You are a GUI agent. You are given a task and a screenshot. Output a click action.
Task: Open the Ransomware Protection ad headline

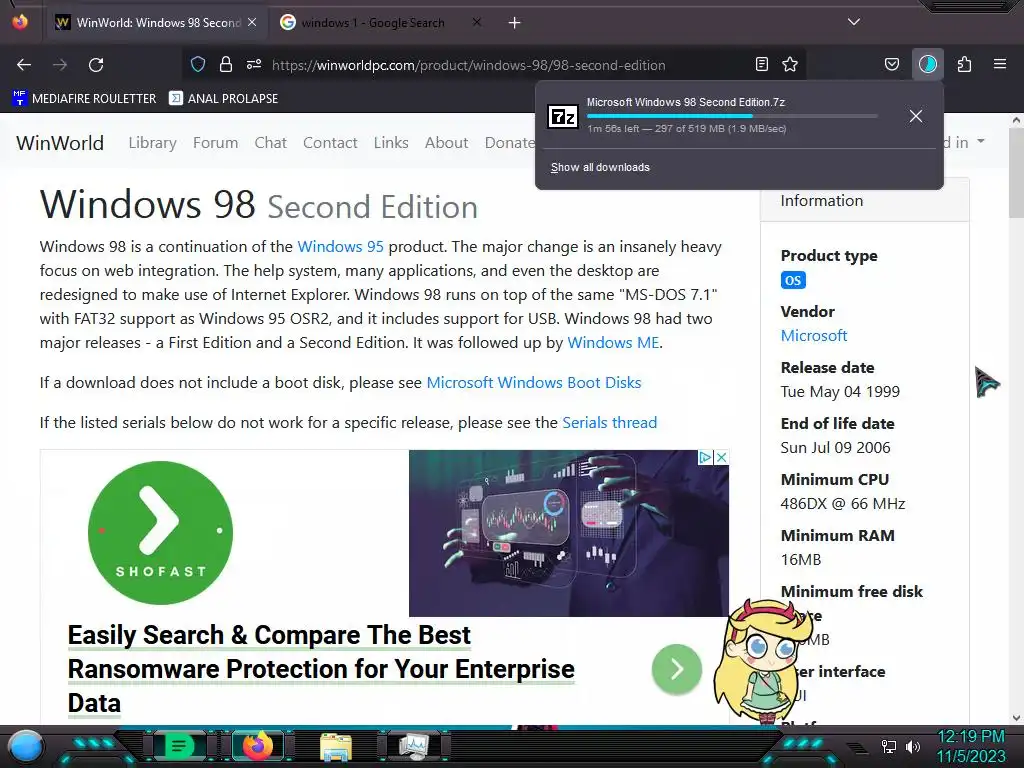click(321, 669)
